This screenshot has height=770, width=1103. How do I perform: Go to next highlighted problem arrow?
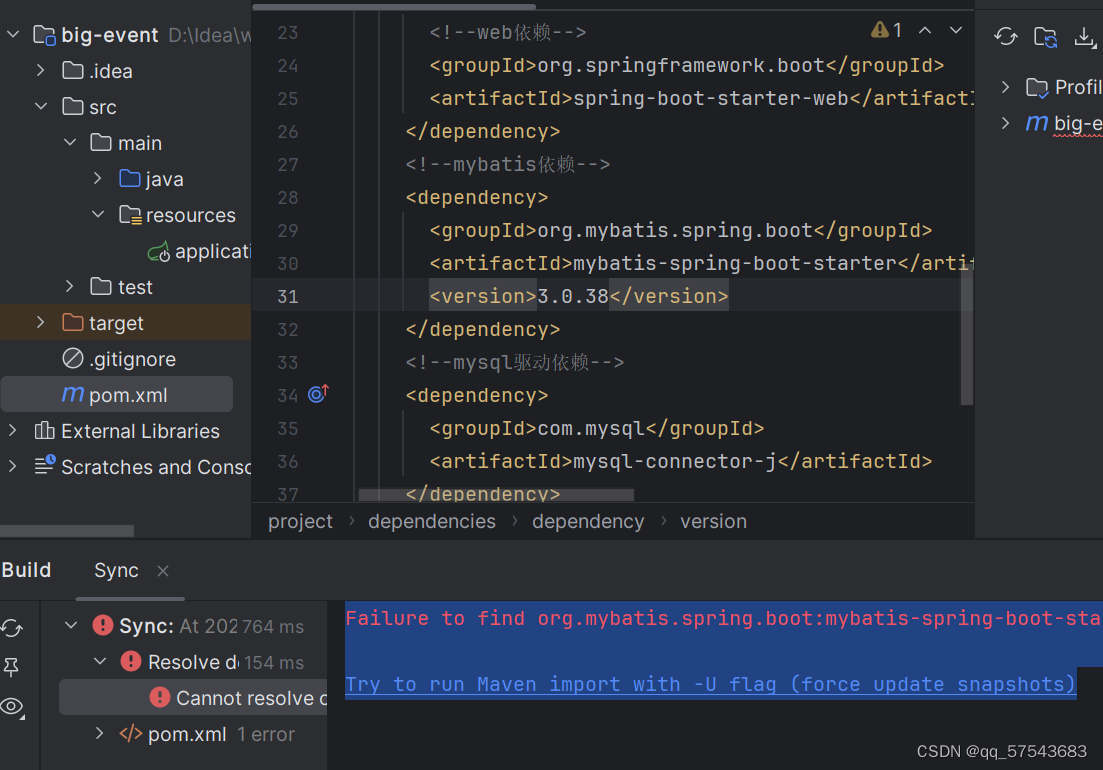(955, 30)
